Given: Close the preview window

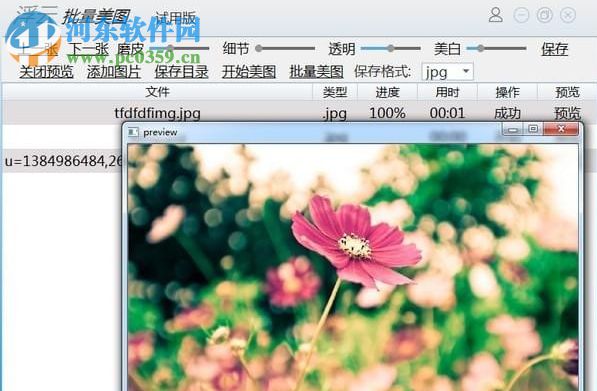Looking at the screenshot, I should click(x=561, y=129).
